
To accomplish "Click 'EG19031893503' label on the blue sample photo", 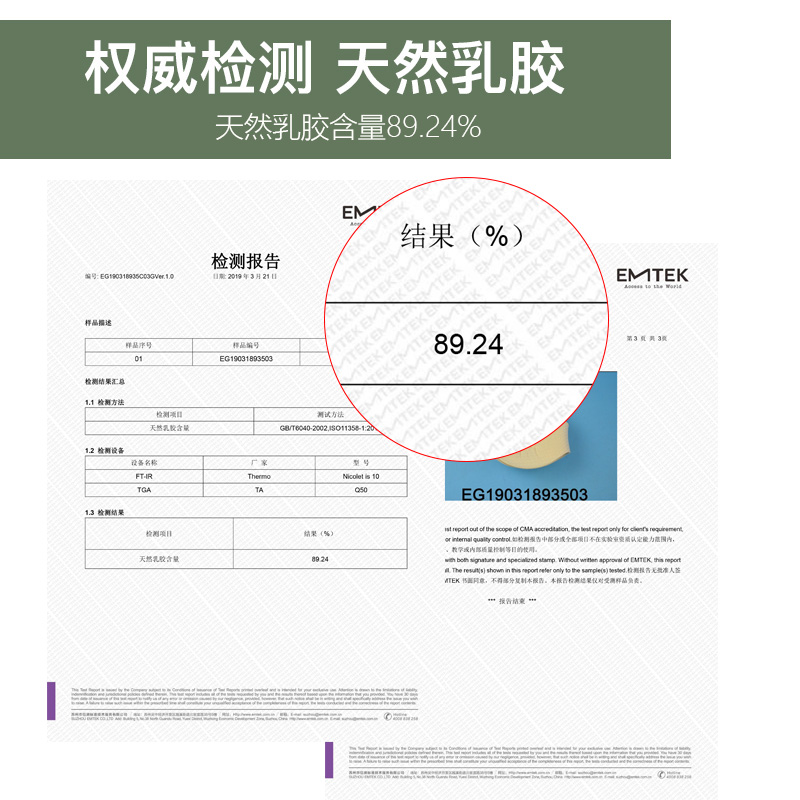I will tap(524, 494).
